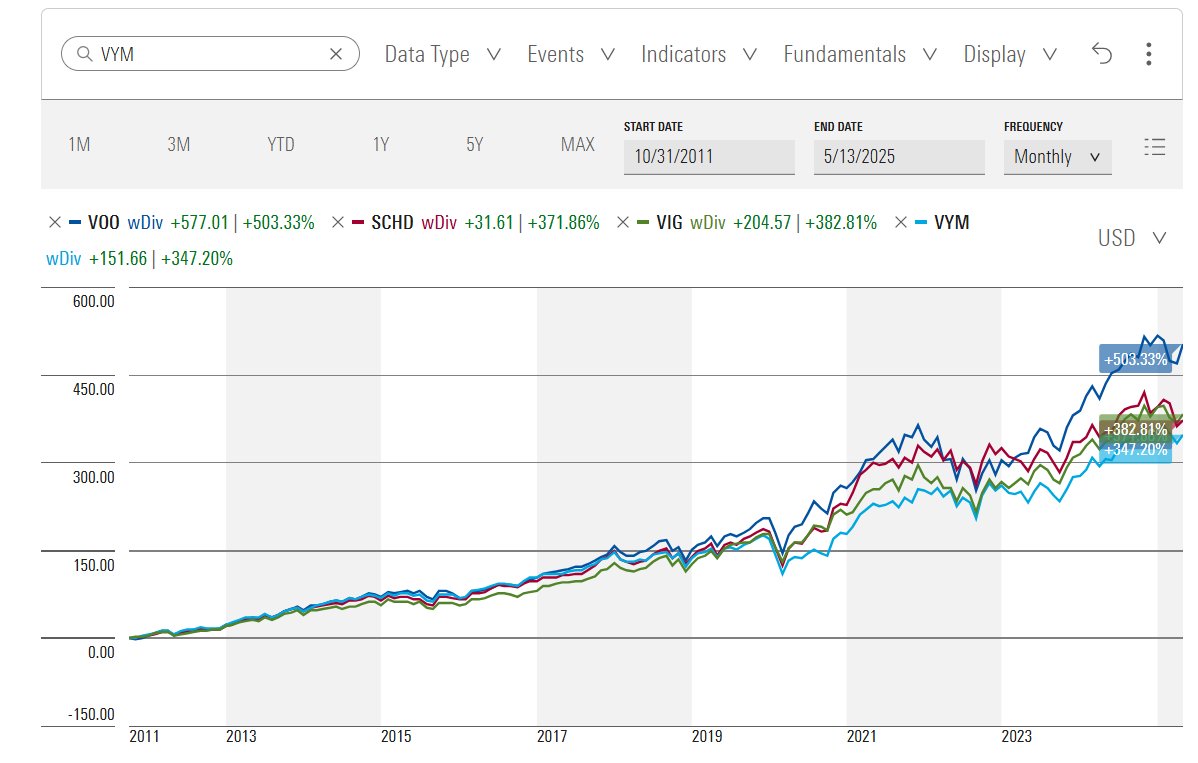1198x763 pixels.
Task: Click the VOO ticker label
Action: coord(103,222)
